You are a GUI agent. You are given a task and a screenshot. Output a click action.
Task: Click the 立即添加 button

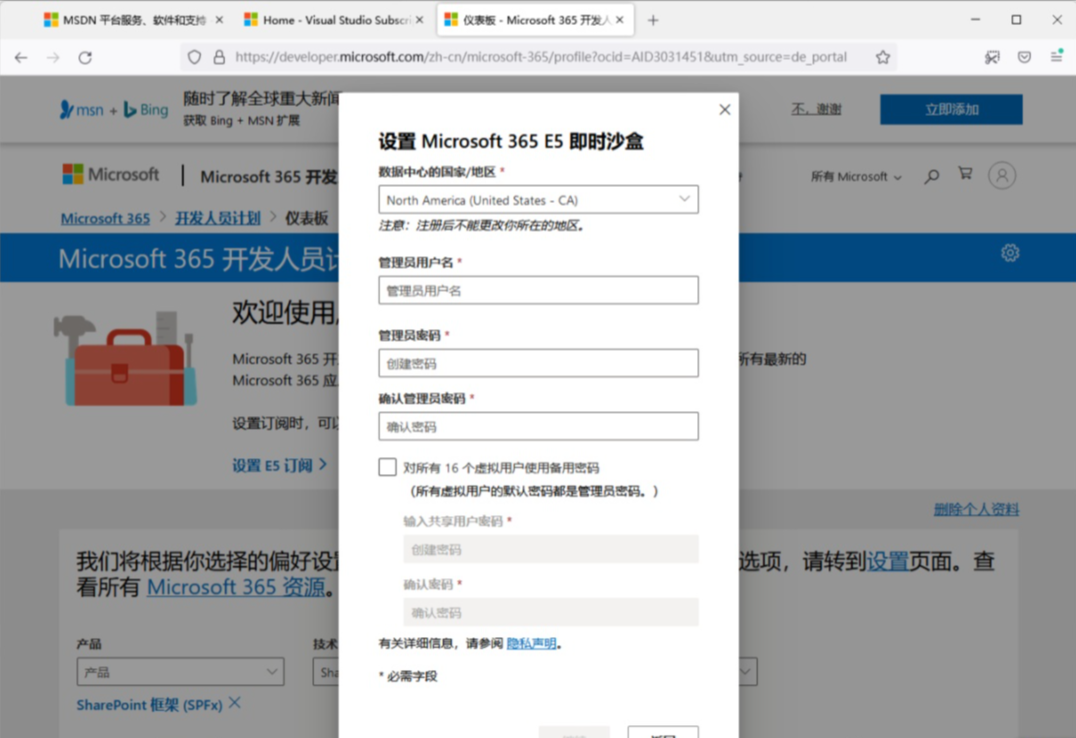pos(951,109)
